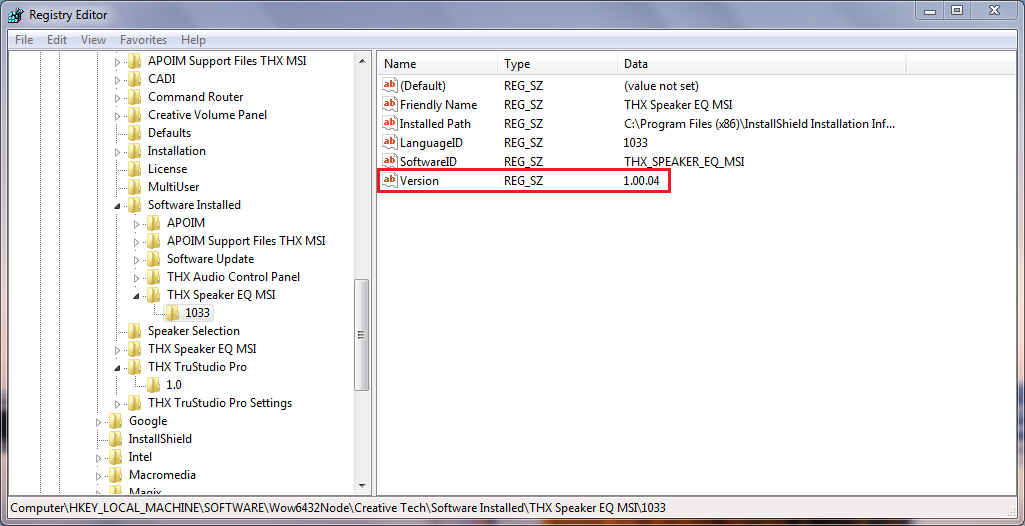Open the Favorites menu
Image resolution: width=1025 pixels, height=526 pixels.
coord(143,40)
